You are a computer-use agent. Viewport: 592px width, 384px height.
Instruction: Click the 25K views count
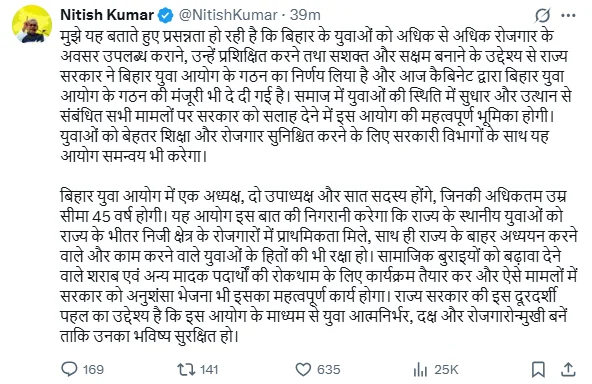[x=446, y=369]
